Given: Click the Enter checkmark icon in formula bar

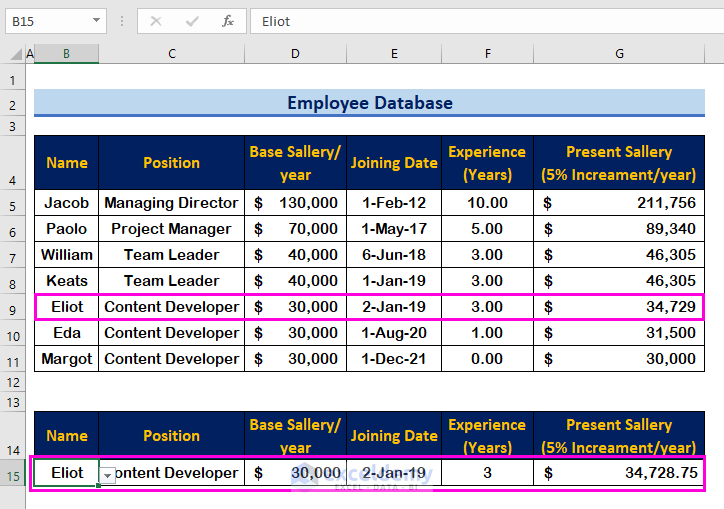Looking at the screenshot, I should coord(192,20).
